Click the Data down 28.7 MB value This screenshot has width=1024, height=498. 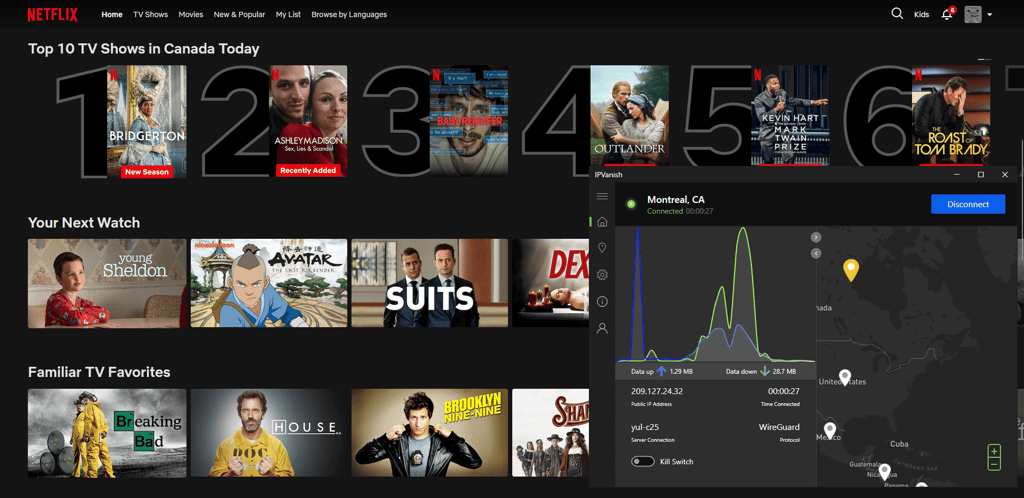point(784,371)
